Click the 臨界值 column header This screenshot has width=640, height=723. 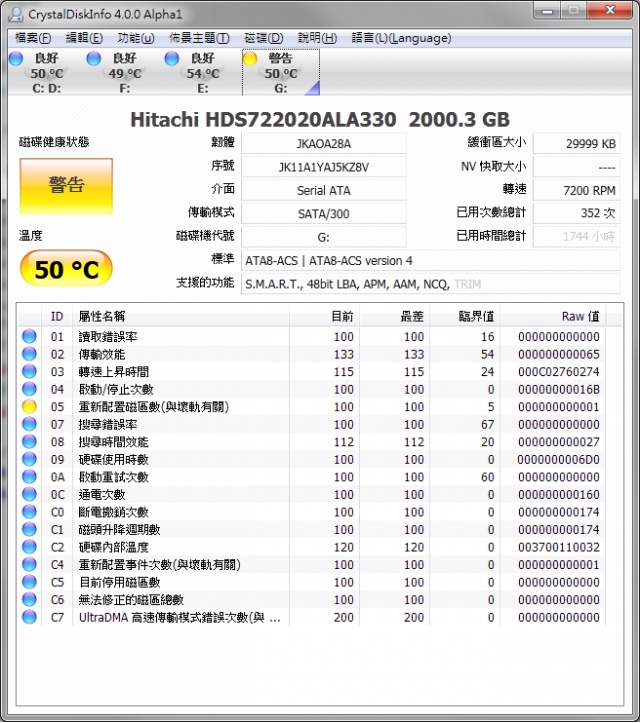coord(465,316)
